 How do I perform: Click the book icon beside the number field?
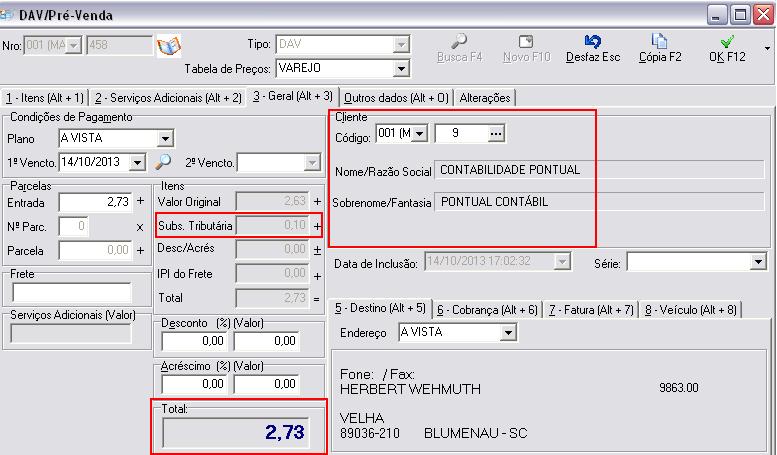[x=168, y=46]
